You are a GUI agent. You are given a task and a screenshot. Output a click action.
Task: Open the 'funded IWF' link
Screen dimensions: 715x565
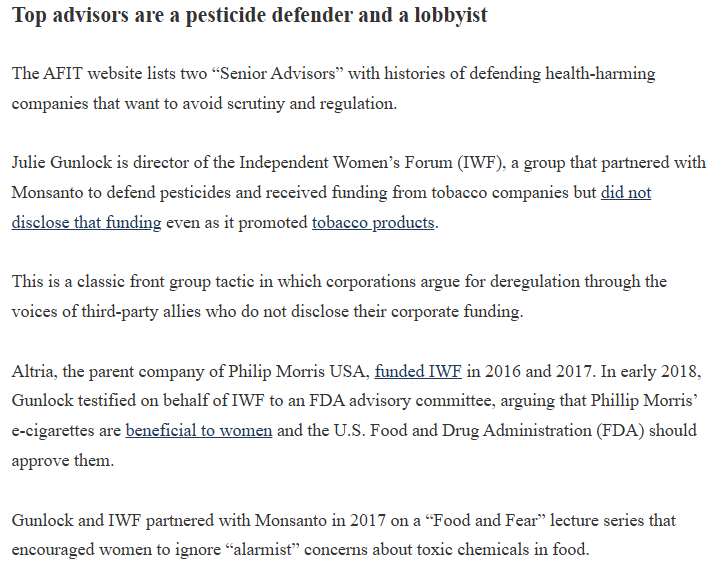pyautogui.click(x=417, y=372)
